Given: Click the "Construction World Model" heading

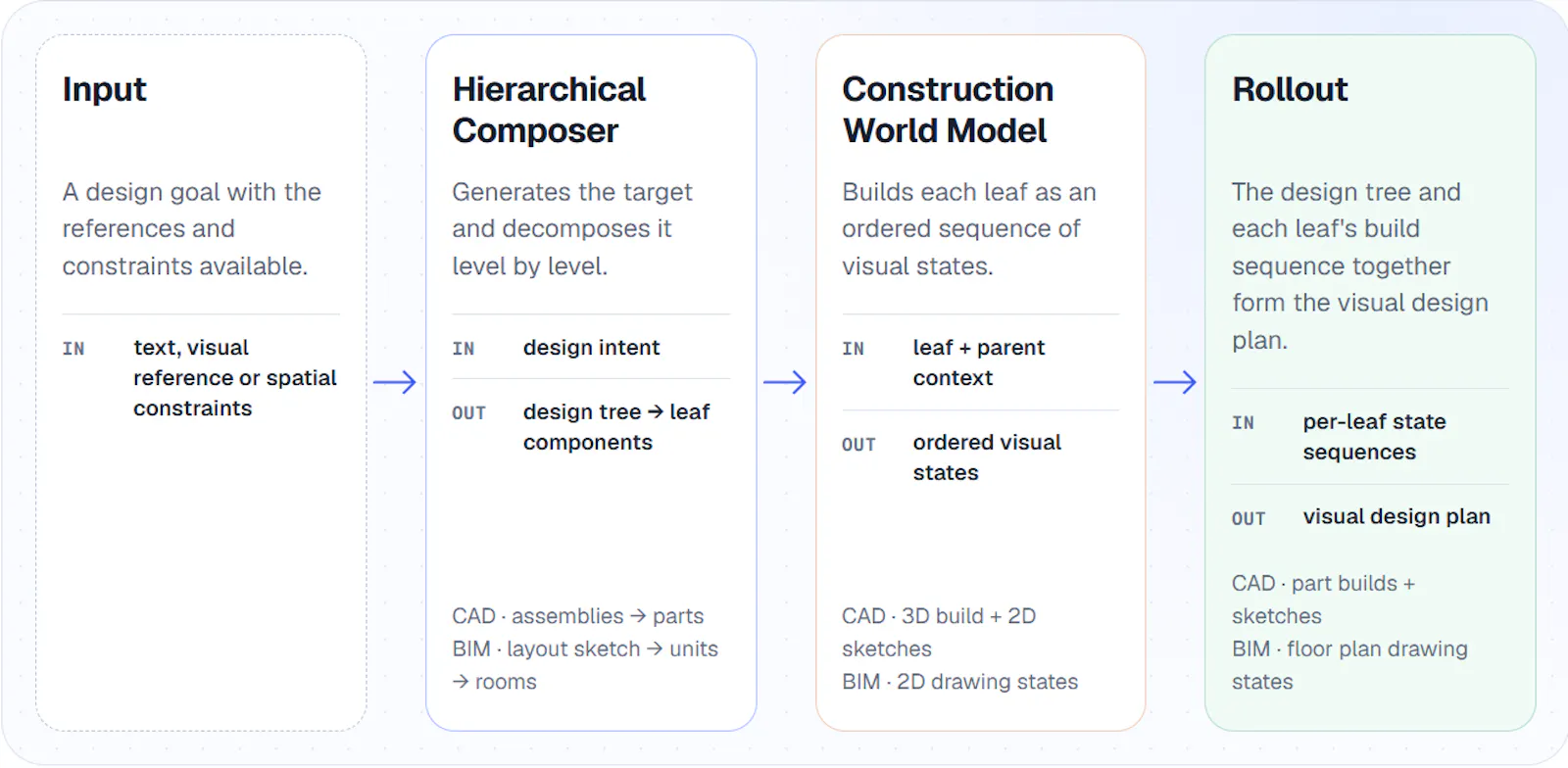Looking at the screenshot, I should [x=948, y=110].
